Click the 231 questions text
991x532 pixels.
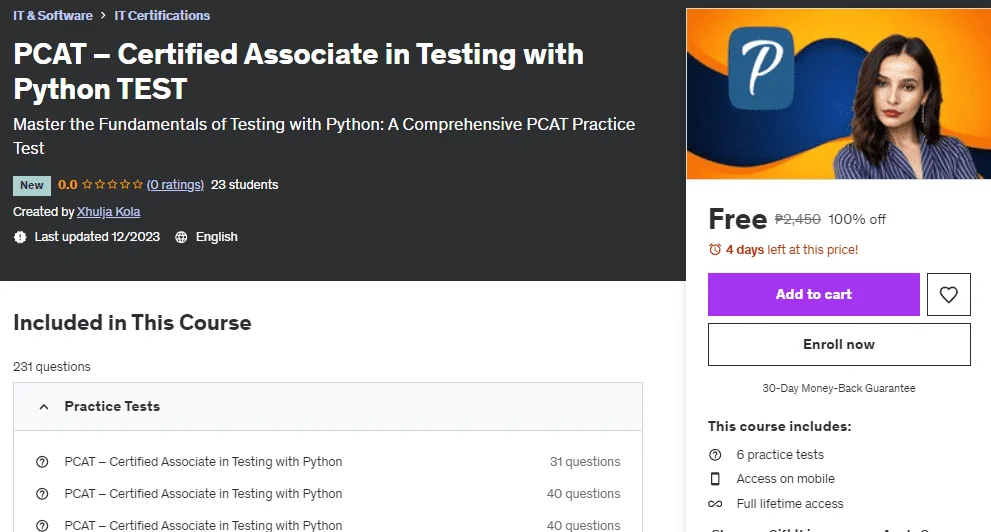coord(52,366)
